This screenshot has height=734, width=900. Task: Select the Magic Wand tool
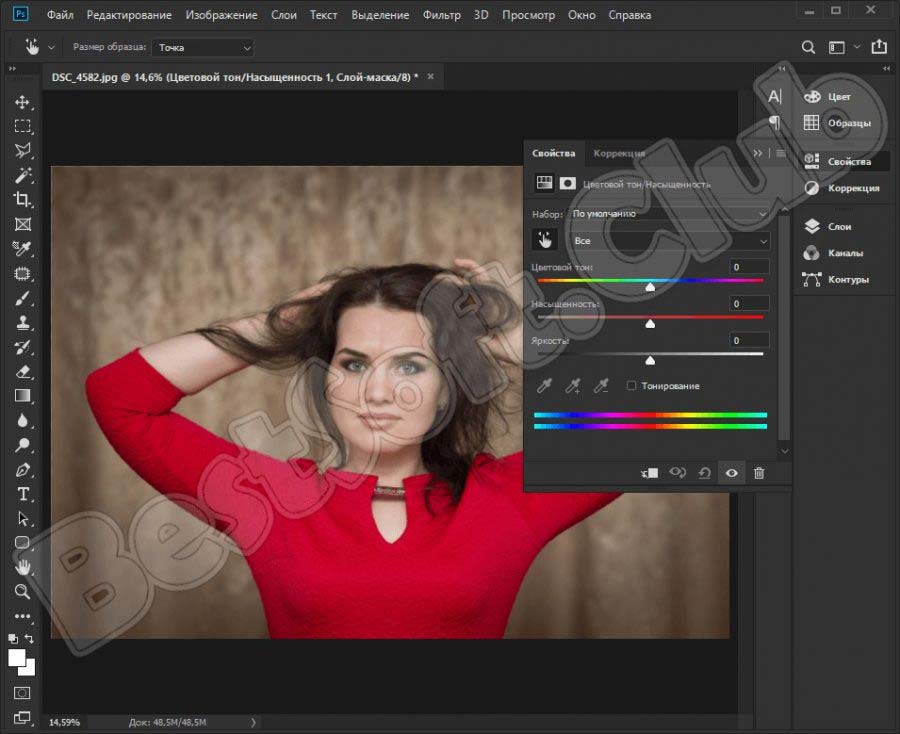[x=22, y=175]
